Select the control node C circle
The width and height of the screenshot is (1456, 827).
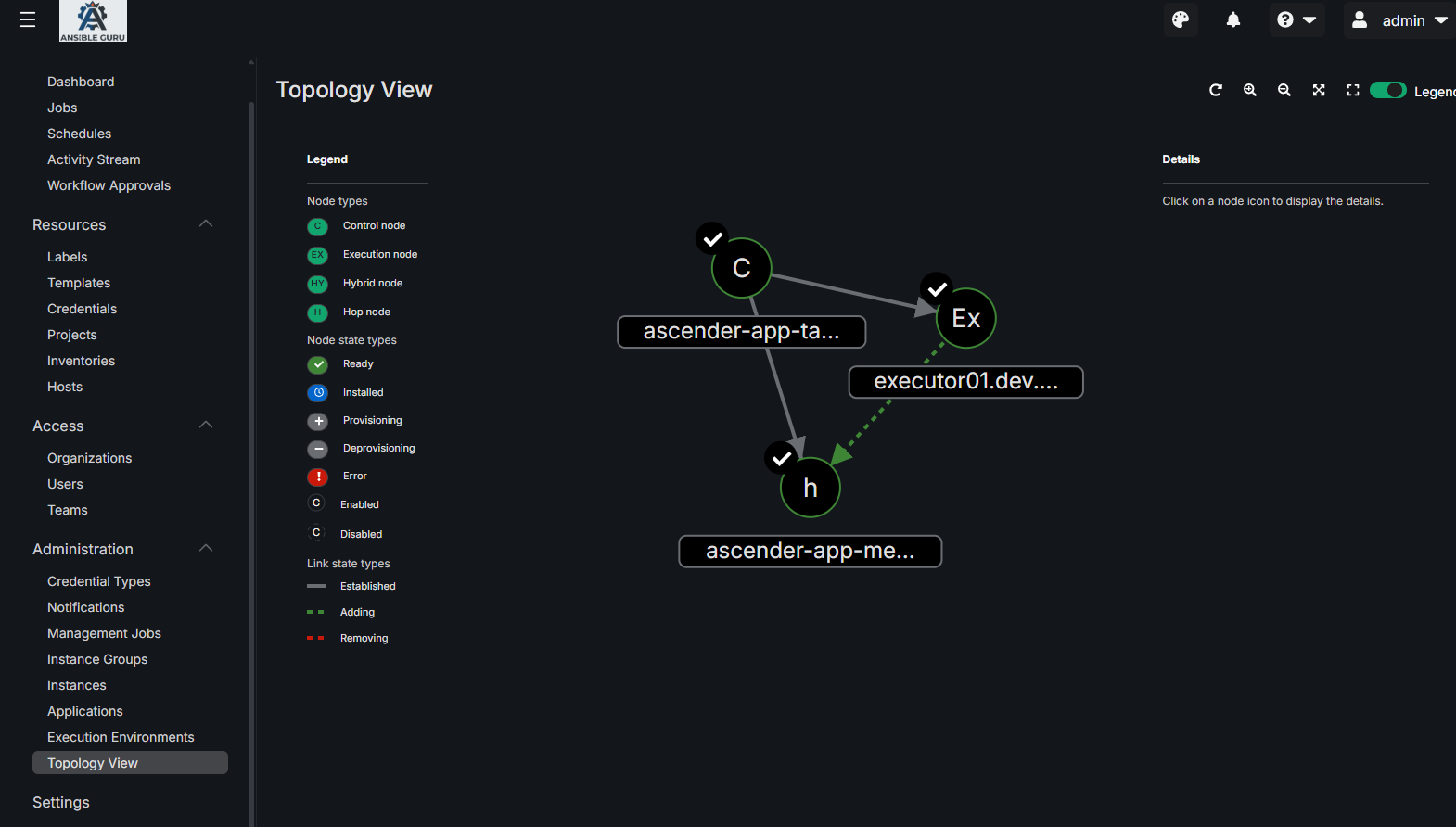742,268
